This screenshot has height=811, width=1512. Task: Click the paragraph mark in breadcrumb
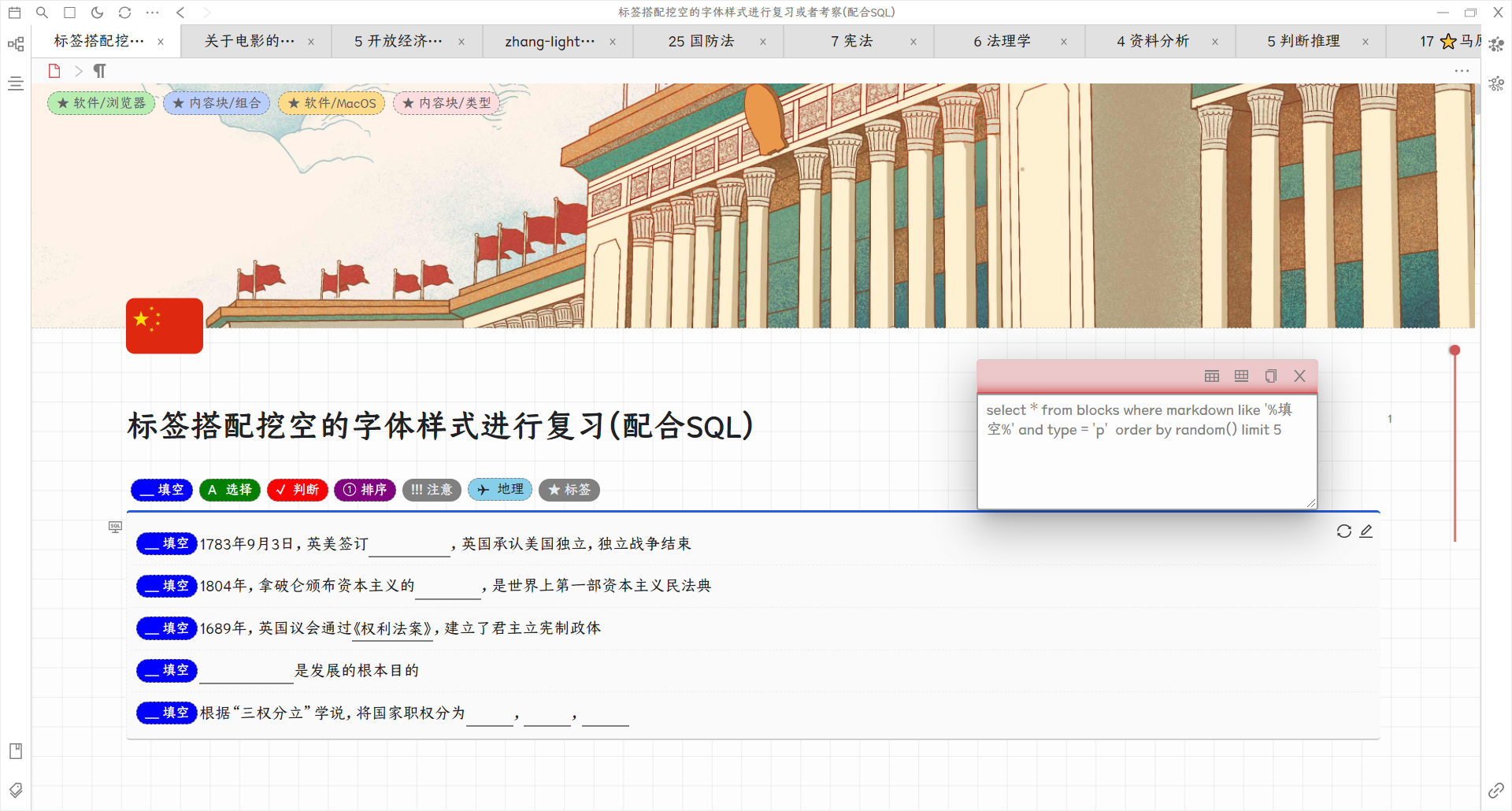[100, 71]
